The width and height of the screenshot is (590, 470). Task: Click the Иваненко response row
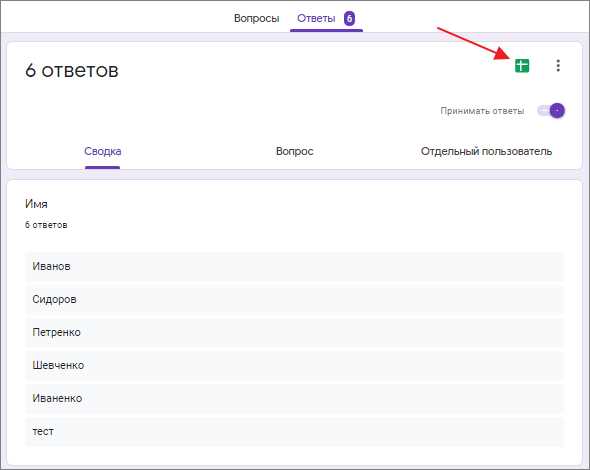[x=294, y=399]
